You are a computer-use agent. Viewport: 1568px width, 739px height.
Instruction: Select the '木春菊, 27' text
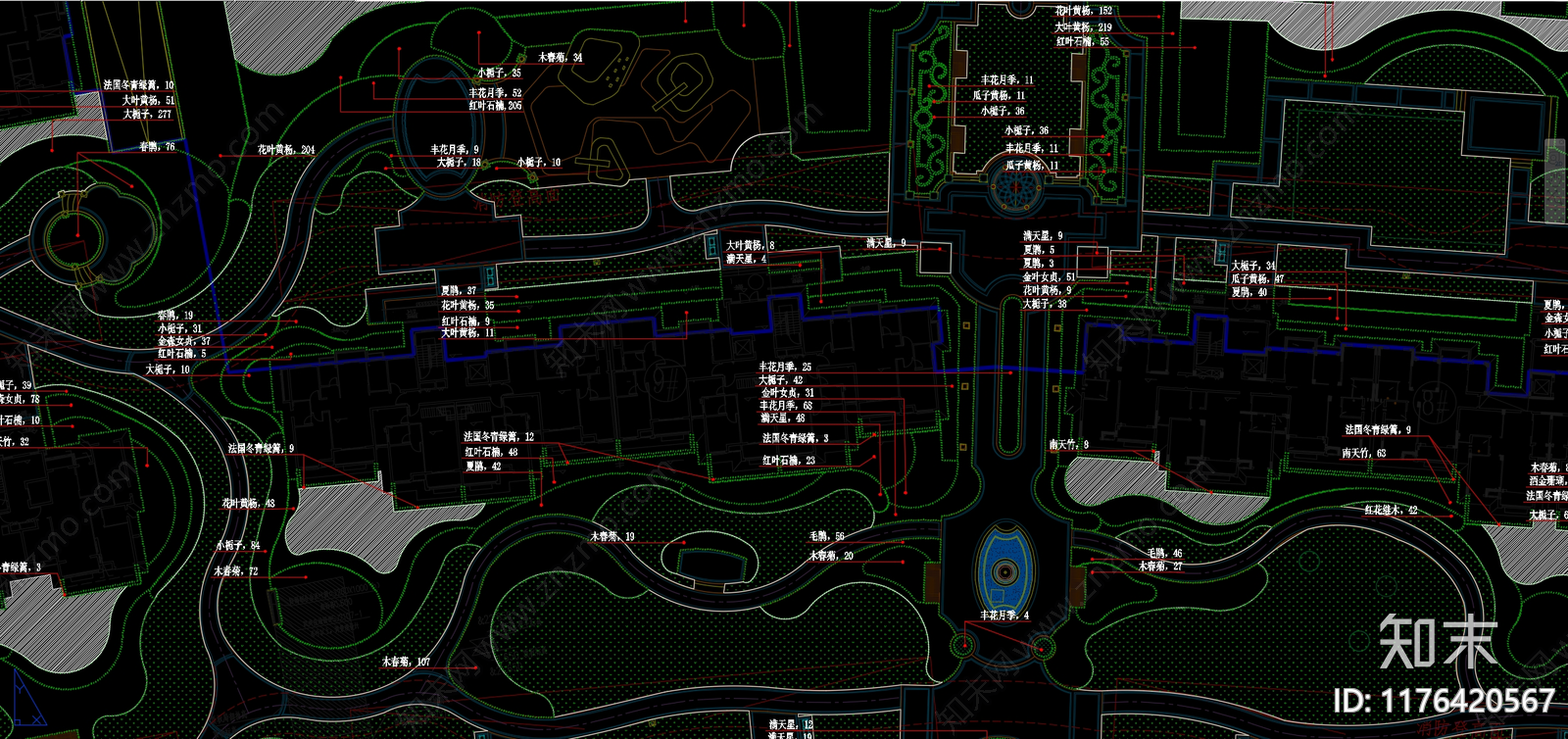1160,567
